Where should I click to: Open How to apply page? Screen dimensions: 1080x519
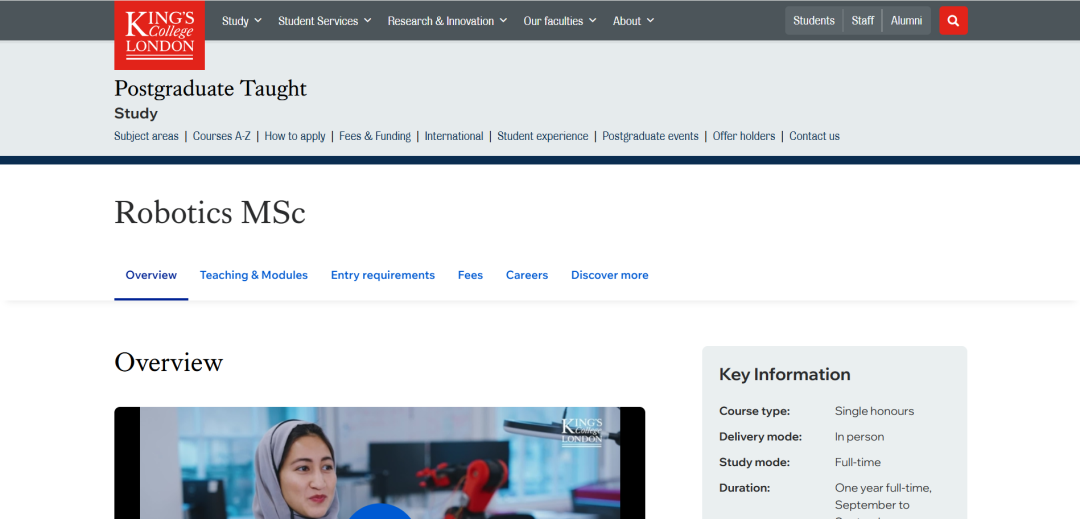click(x=295, y=136)
